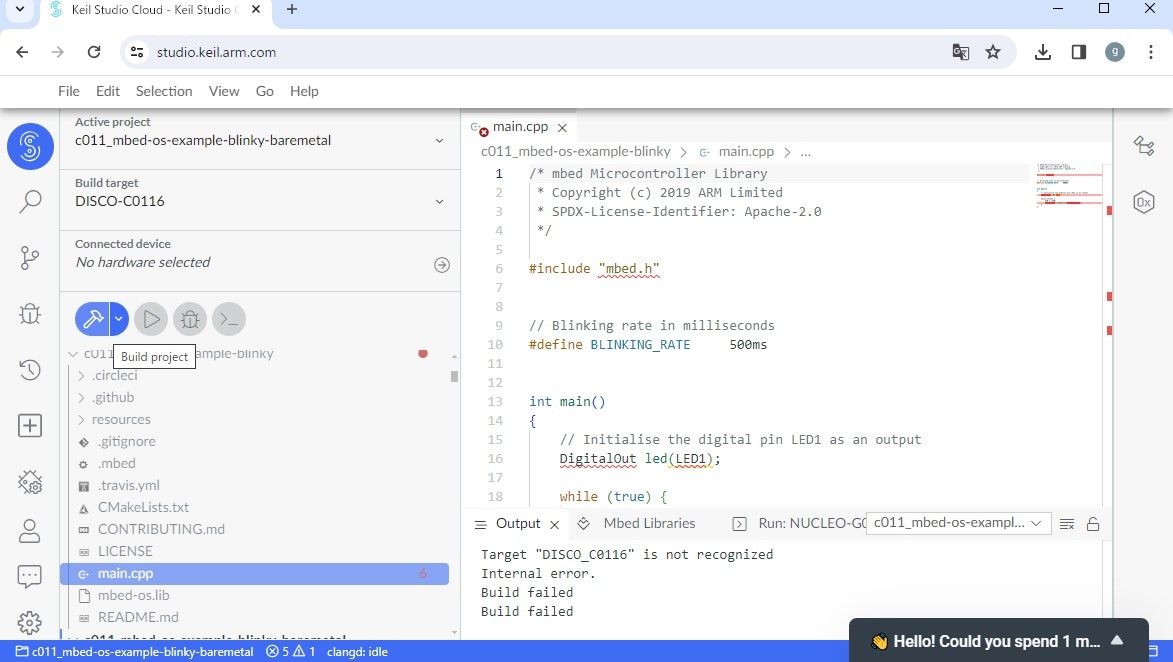Click the Run project play button
Screen dimensions: 1173x662
pyautogui.click(x=151, y=319)
